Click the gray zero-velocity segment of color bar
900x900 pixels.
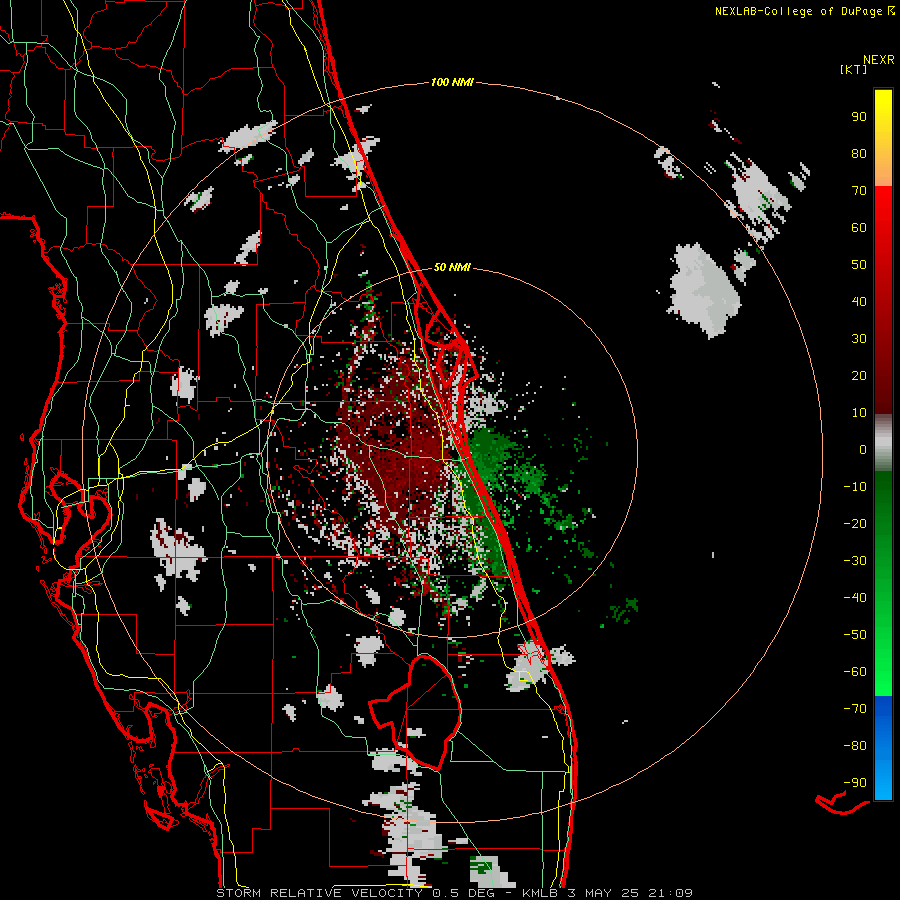pos(883,443)
